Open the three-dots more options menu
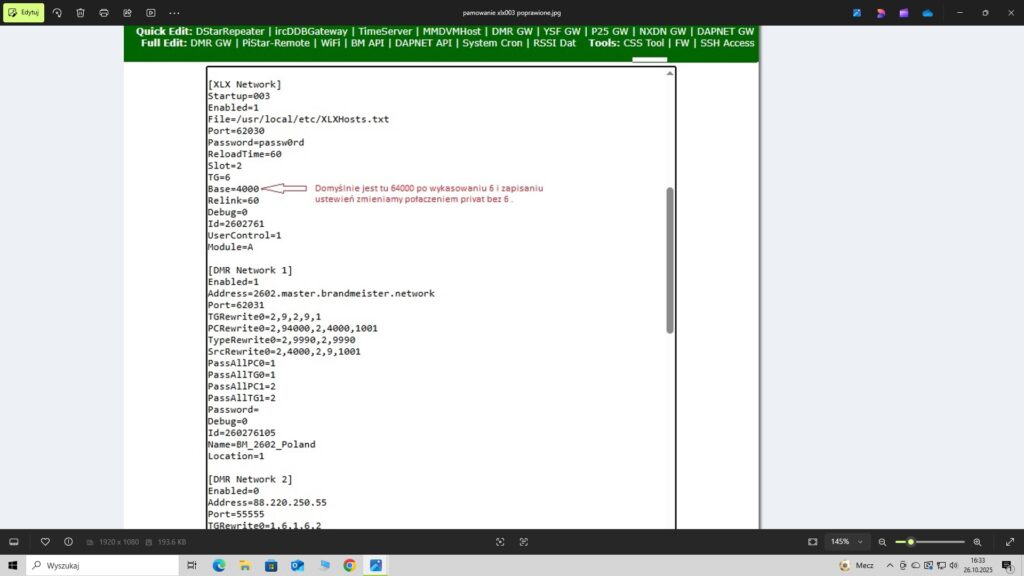Viewport: 1024px width, 576px height. click(175, 13)
